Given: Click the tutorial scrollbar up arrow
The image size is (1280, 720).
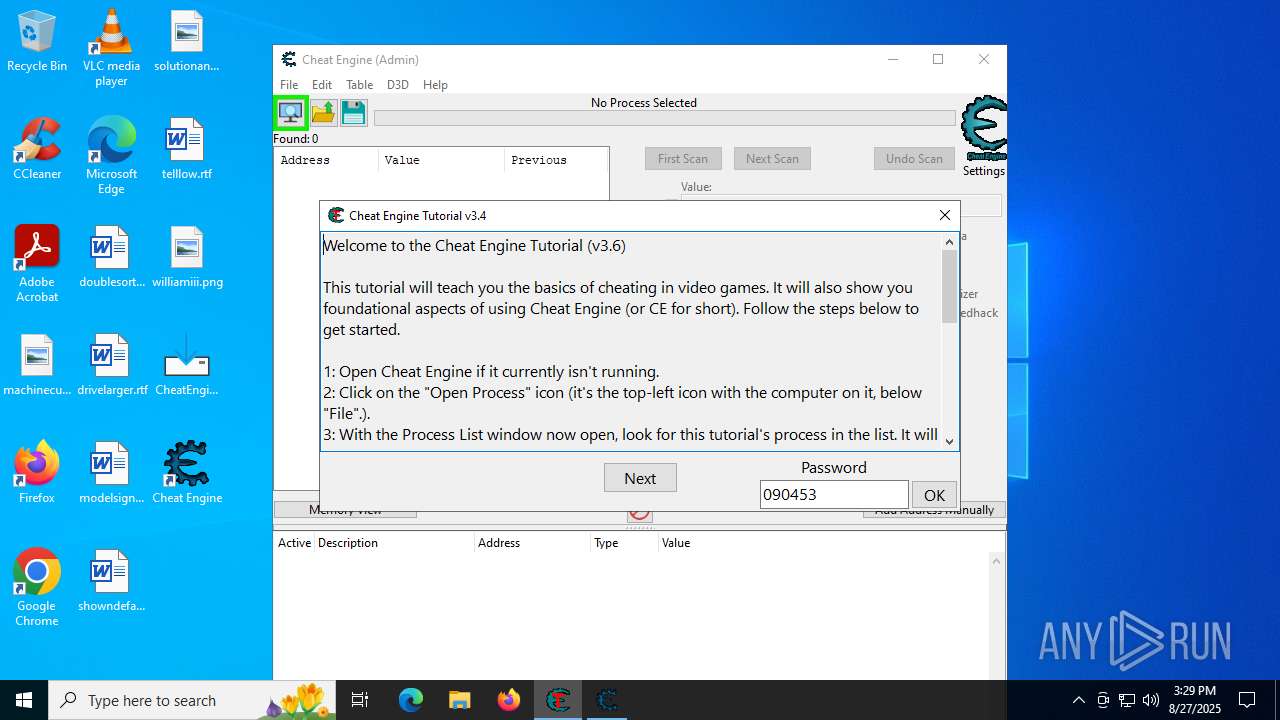Looking at the screenshot, I should [950, 242].
